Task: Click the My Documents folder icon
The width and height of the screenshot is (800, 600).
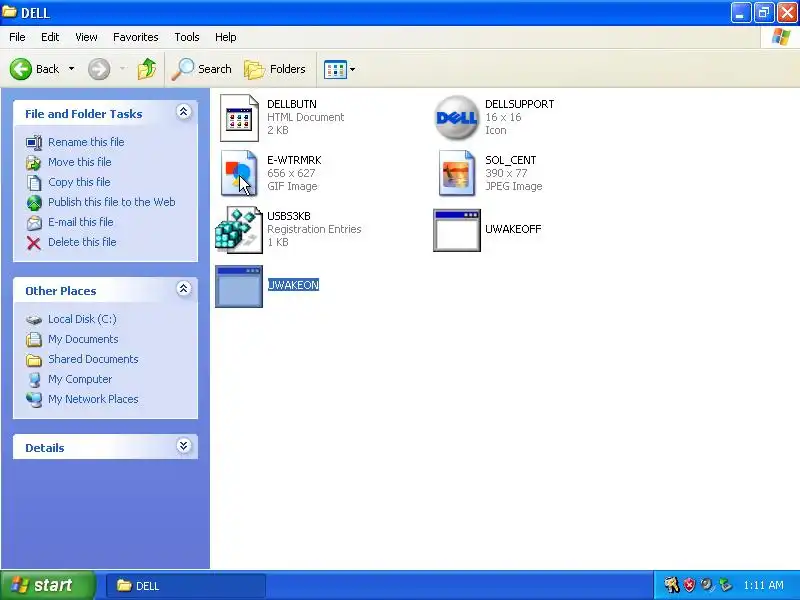Action: click(34, 339)
